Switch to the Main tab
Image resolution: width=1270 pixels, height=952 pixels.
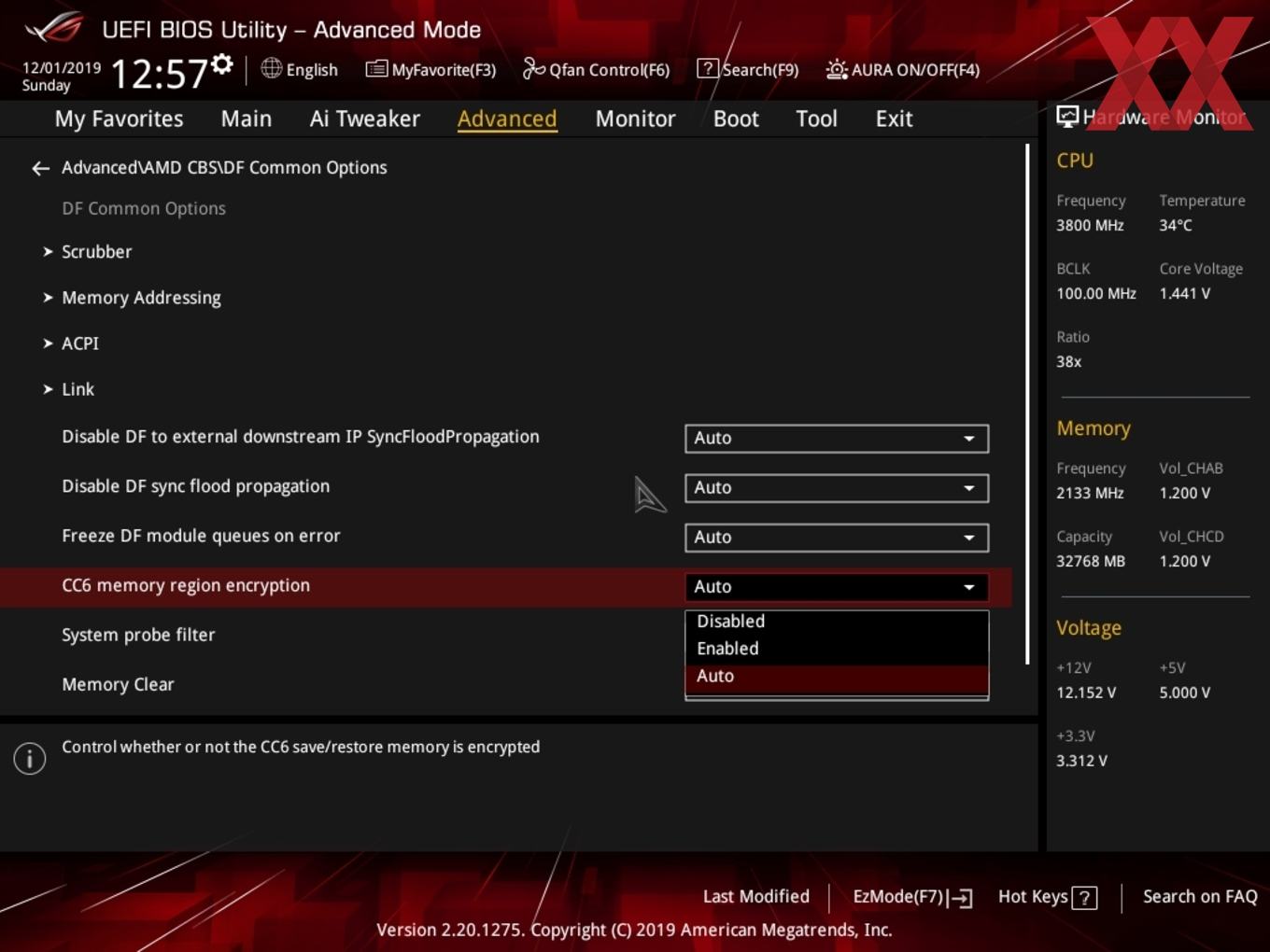tap(247, 119)
